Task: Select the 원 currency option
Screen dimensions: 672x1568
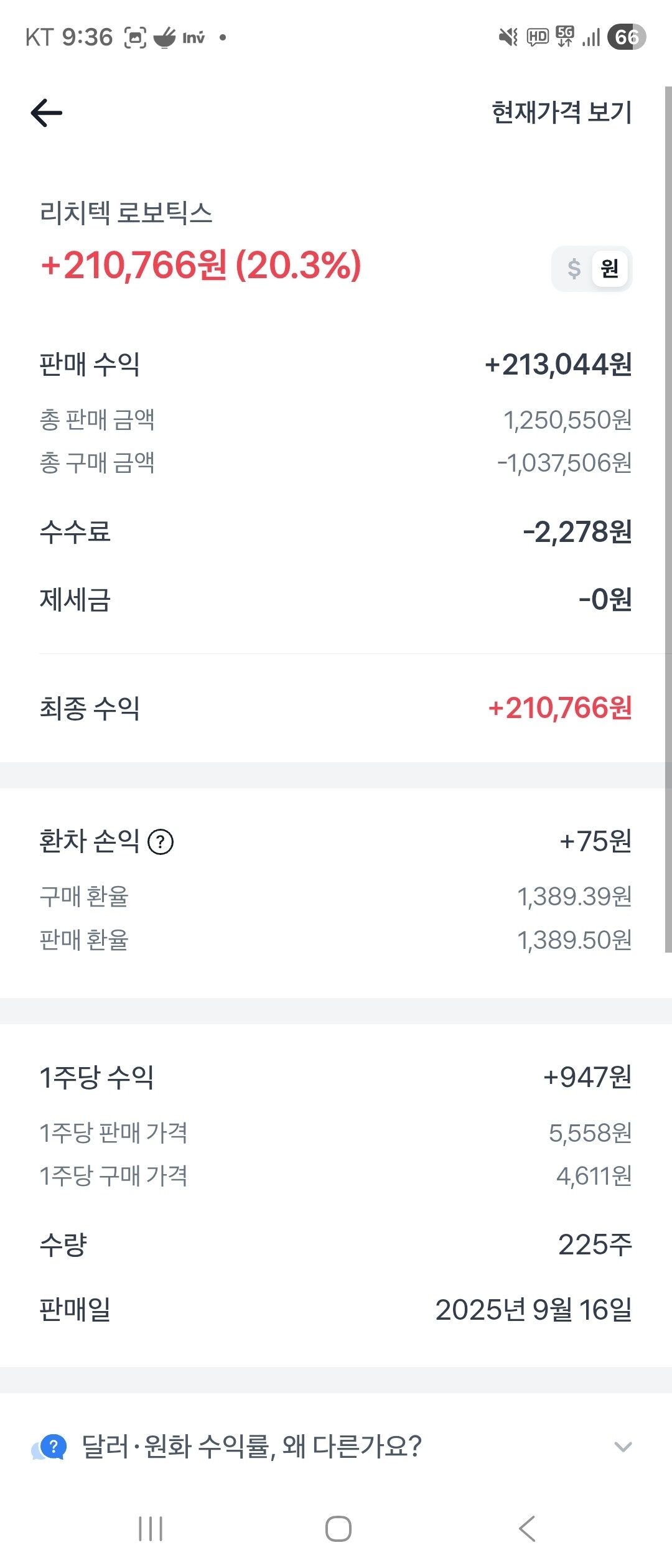Action: tap(610, 269)
